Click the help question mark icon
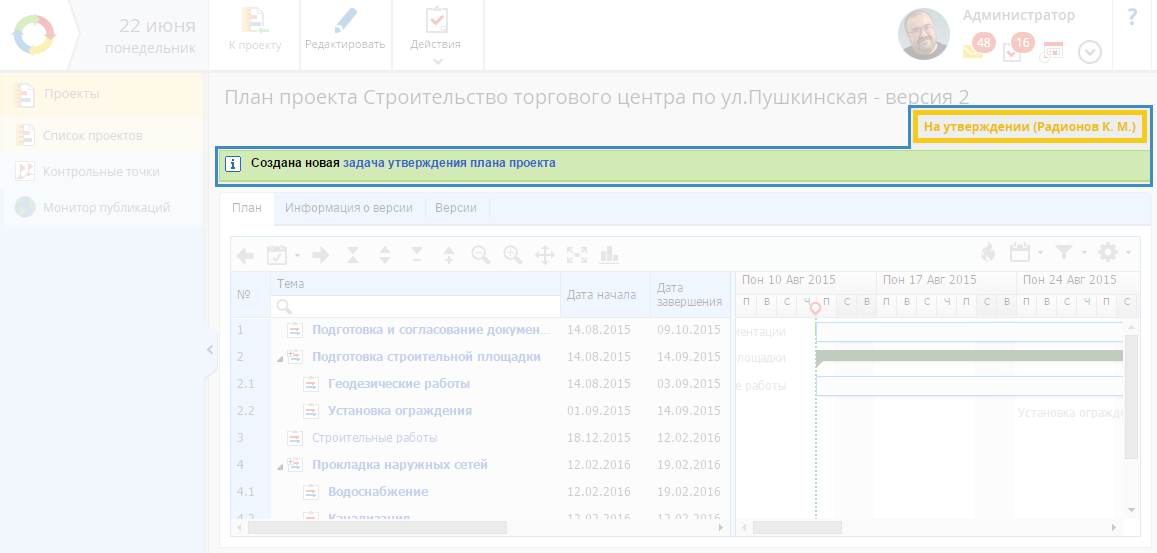This screenshot has width=1157, height=553. pos(1132,17)
